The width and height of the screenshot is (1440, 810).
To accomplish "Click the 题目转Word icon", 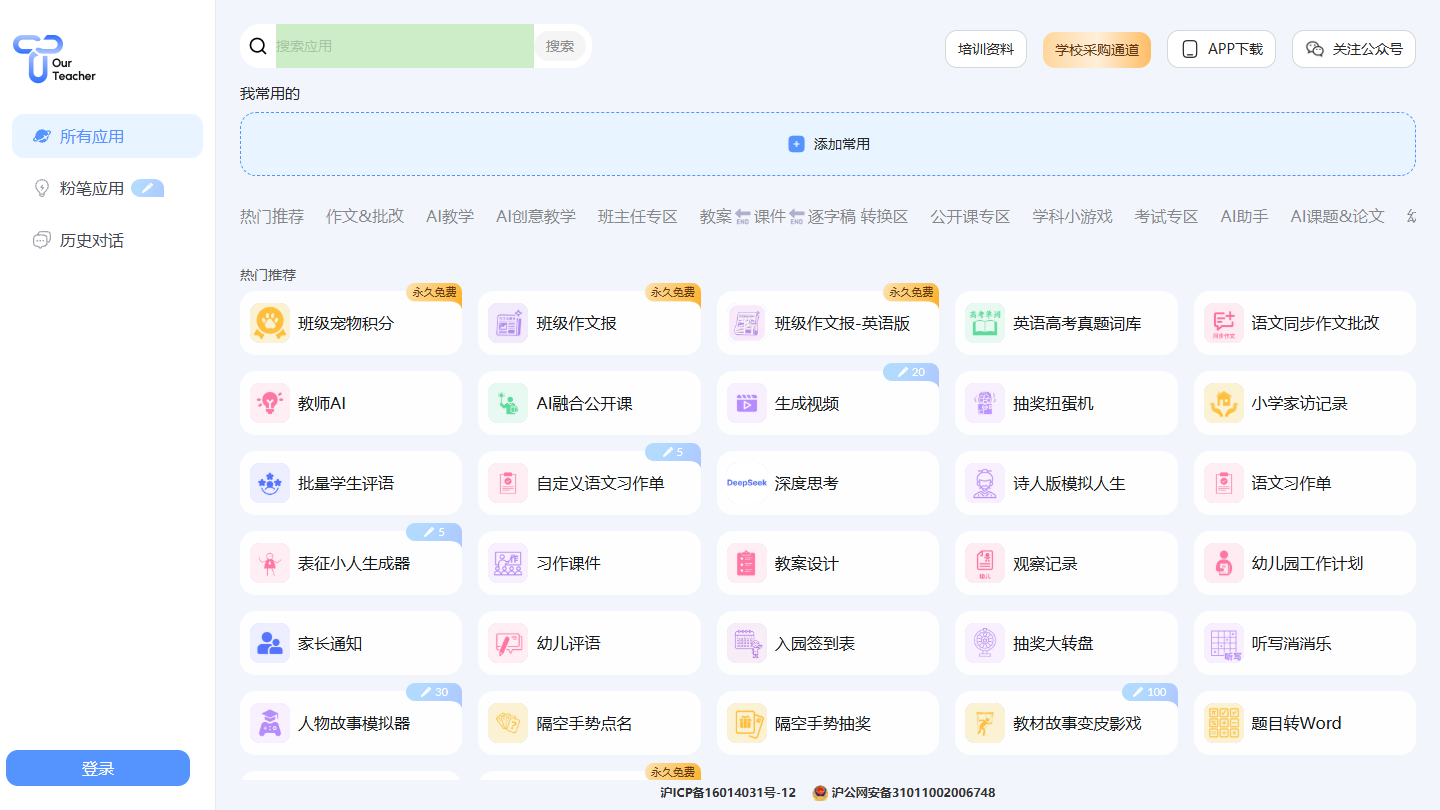I will pyautogui.click(x=1224, y=723).
